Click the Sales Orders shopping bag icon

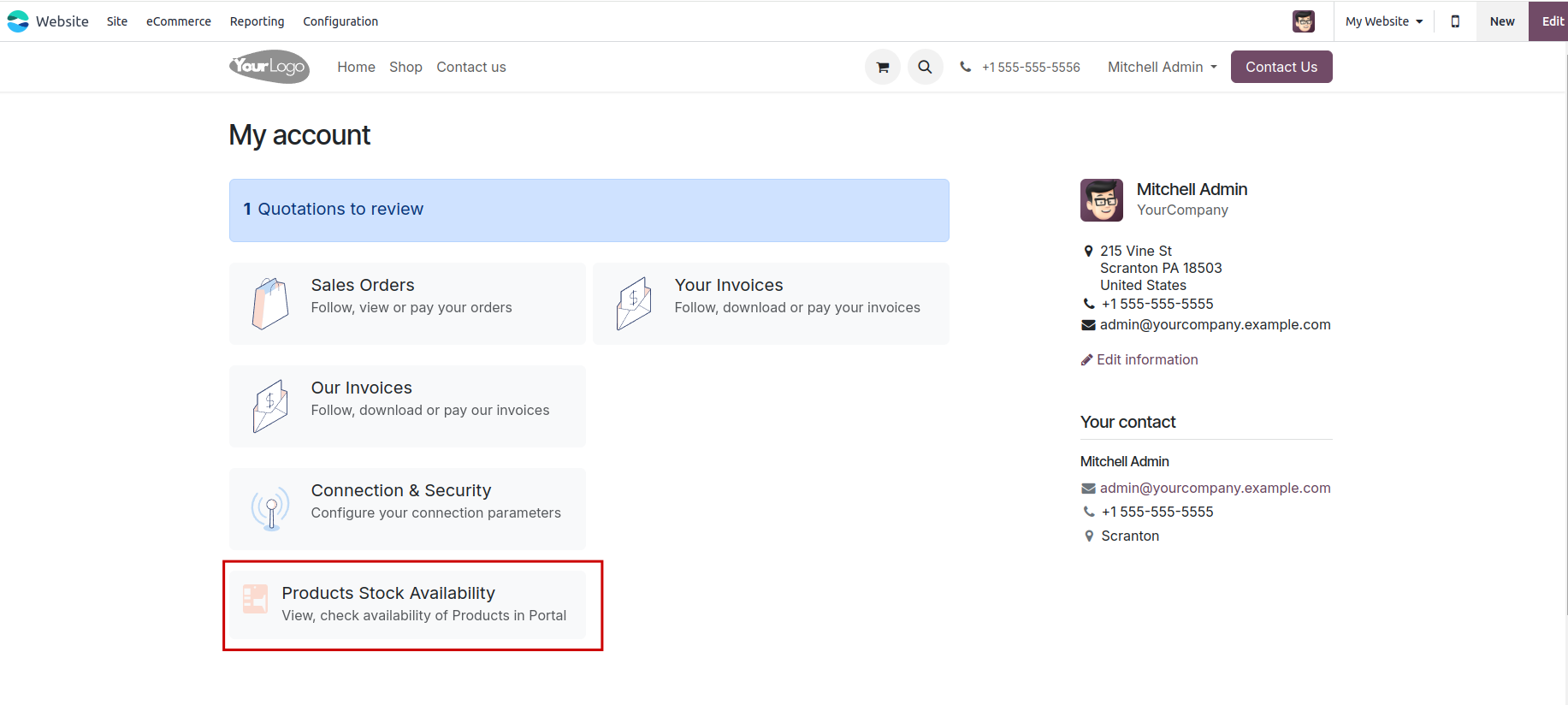point(270,304)
